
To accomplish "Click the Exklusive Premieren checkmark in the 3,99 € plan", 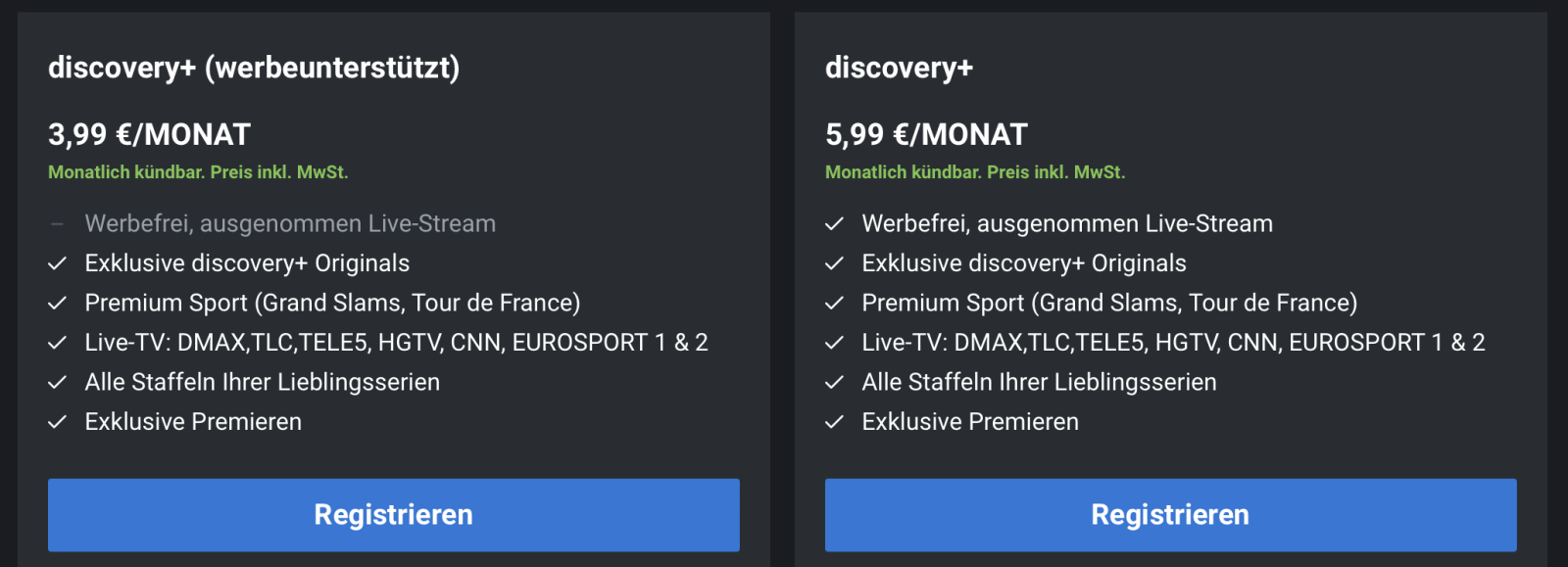I will (x=58, y=422).
